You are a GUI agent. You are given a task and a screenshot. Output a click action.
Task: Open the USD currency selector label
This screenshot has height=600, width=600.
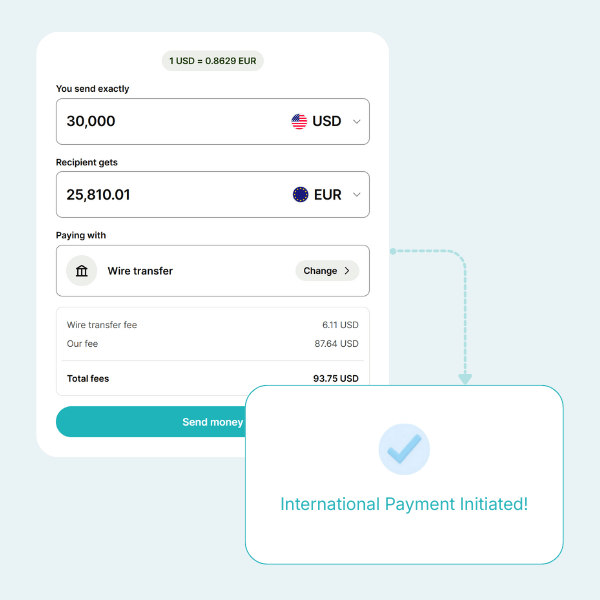(327, 121)
